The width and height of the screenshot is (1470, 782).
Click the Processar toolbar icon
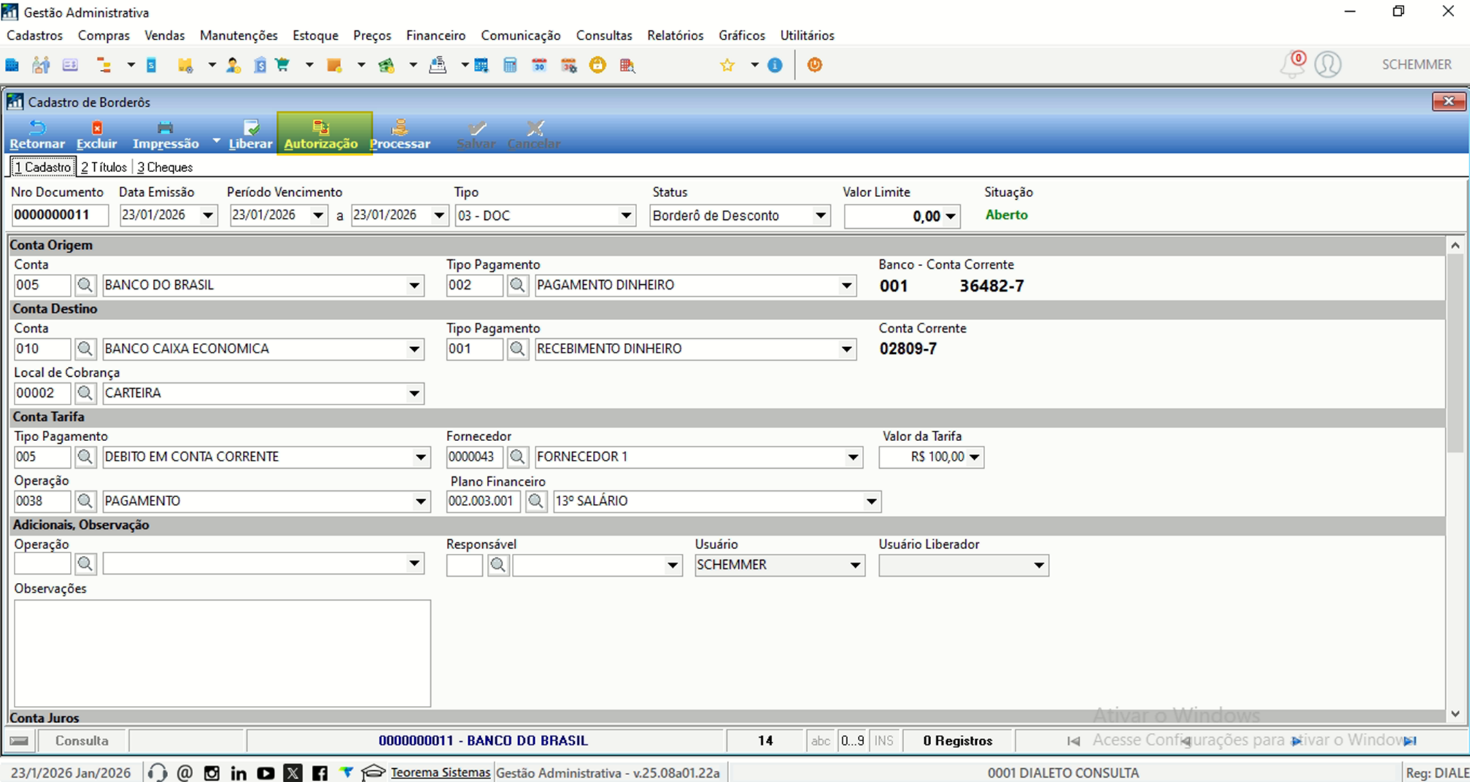[x=399, y=128]
